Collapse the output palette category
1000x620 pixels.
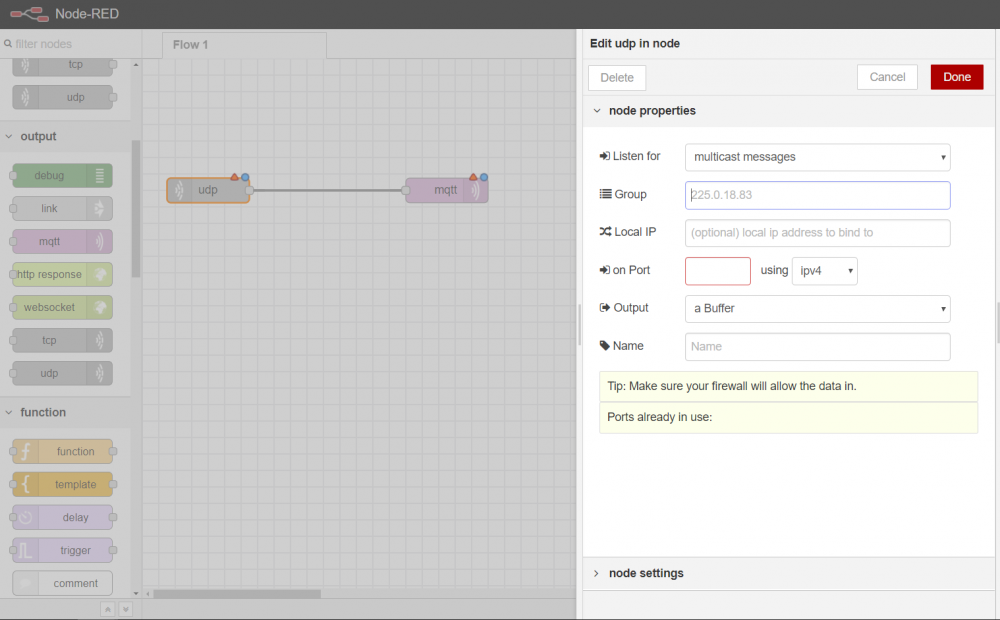click(x=38, y=136)
